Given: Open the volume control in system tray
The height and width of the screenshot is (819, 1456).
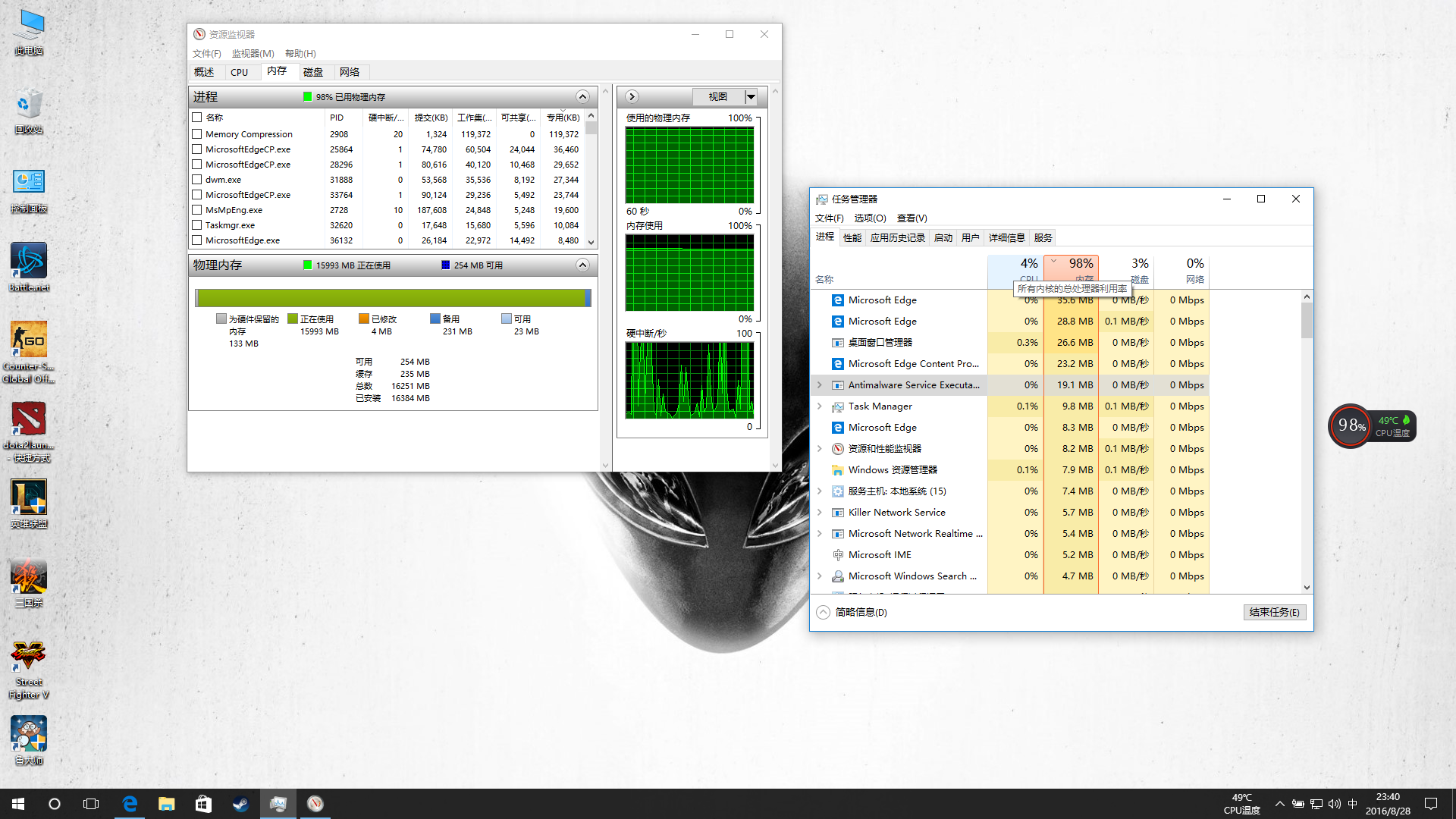Looking at the screenshot, I should [1334, 804].
